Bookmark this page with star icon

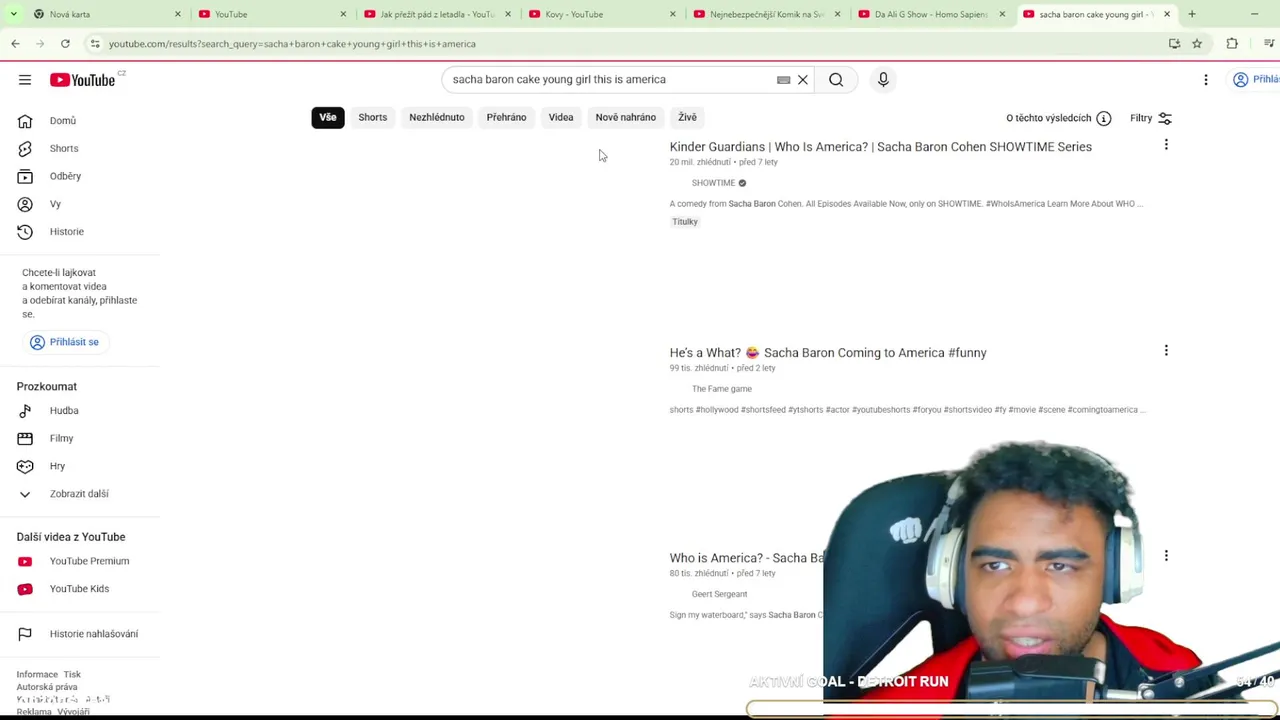(1197, 44)
